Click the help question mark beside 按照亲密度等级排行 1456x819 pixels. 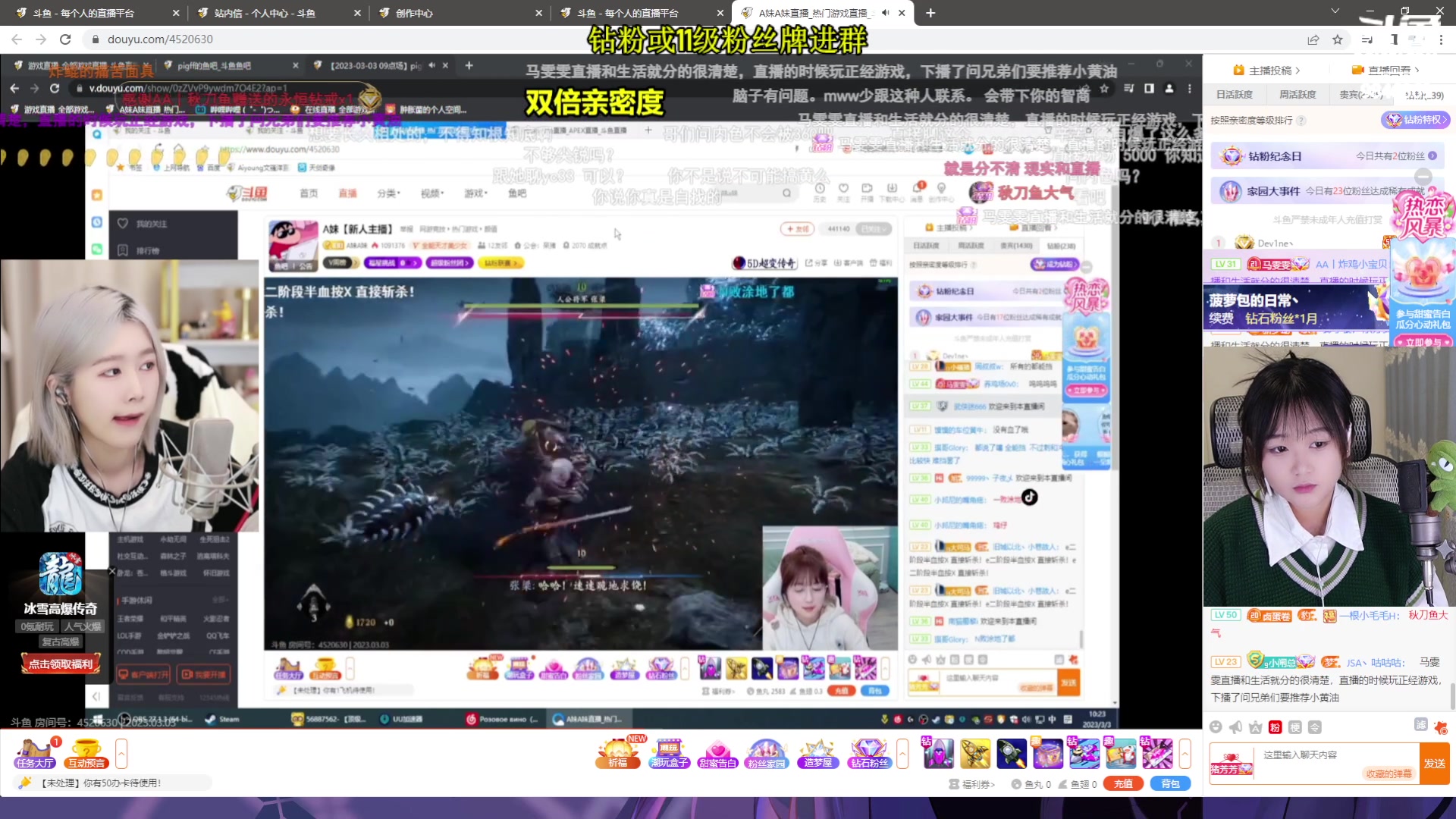coord(1301,121)
